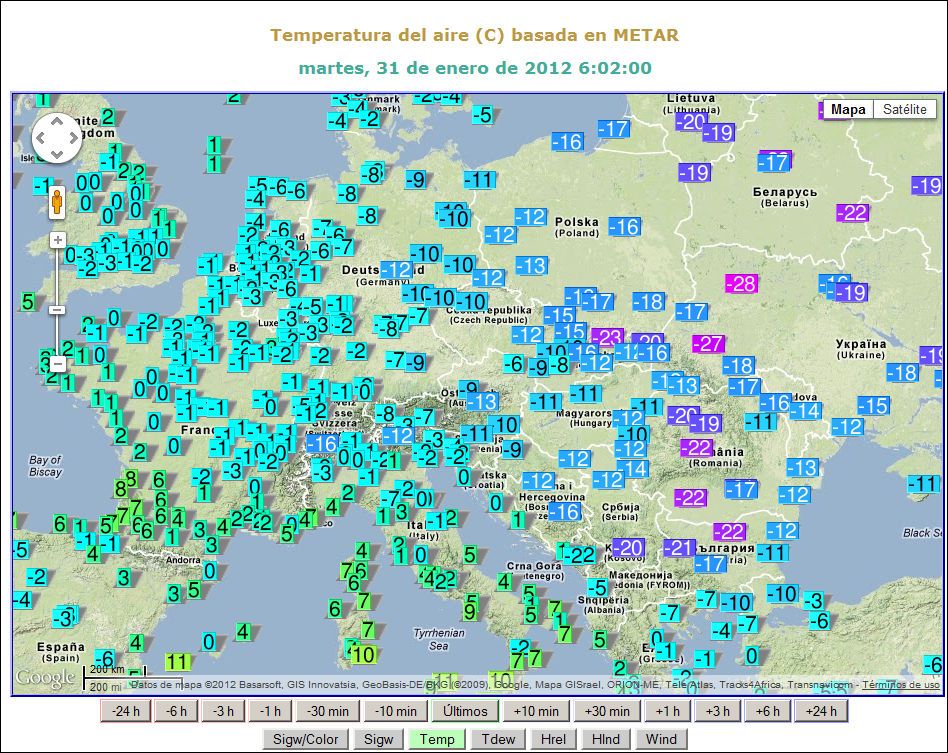The height and width of the screenshot is (753, 948).
Task: Click the Andorra label
Action: pos(183,560)
